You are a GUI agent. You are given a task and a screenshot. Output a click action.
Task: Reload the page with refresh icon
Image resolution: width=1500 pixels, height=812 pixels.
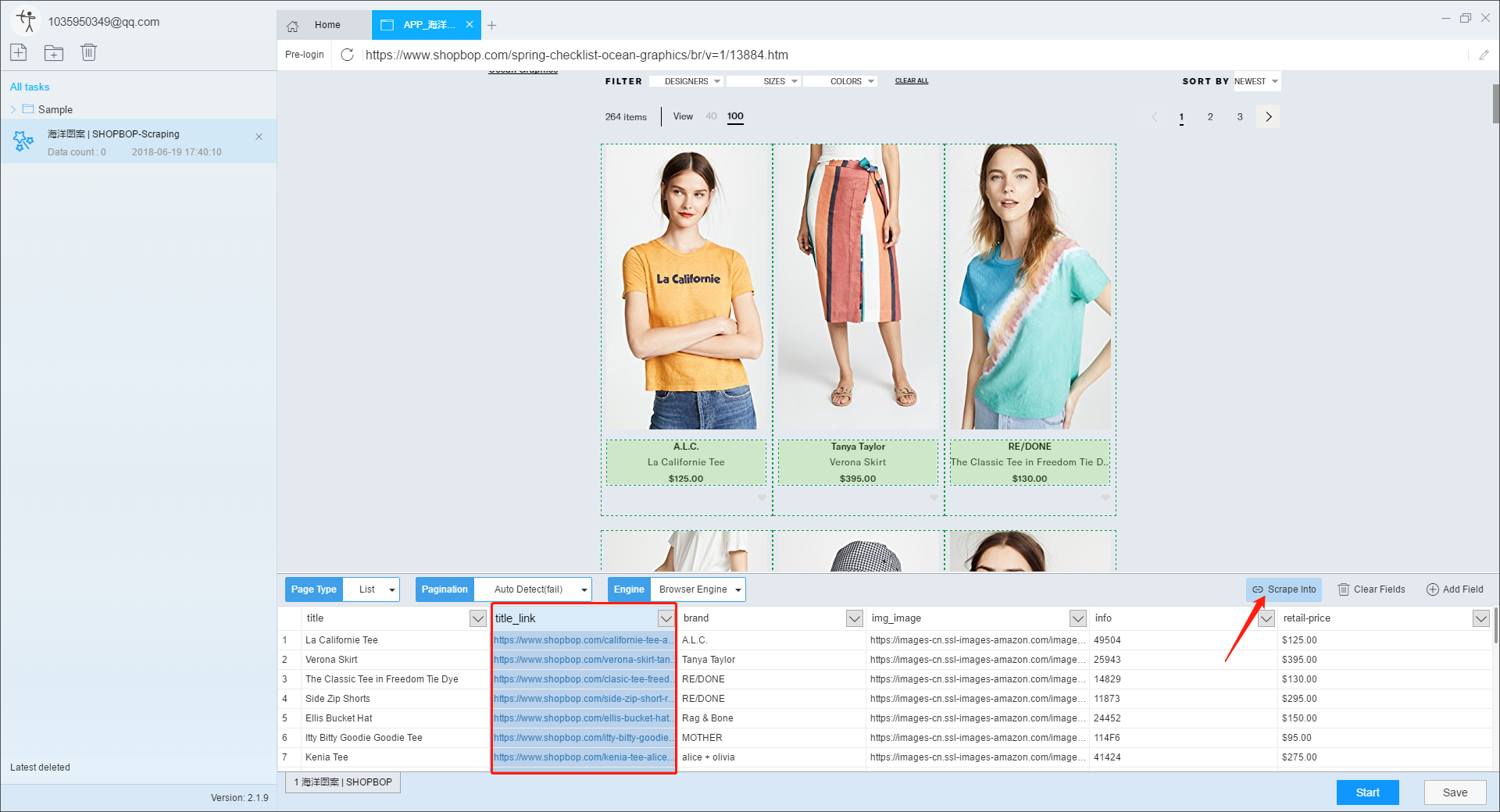[x=348, y=55]
